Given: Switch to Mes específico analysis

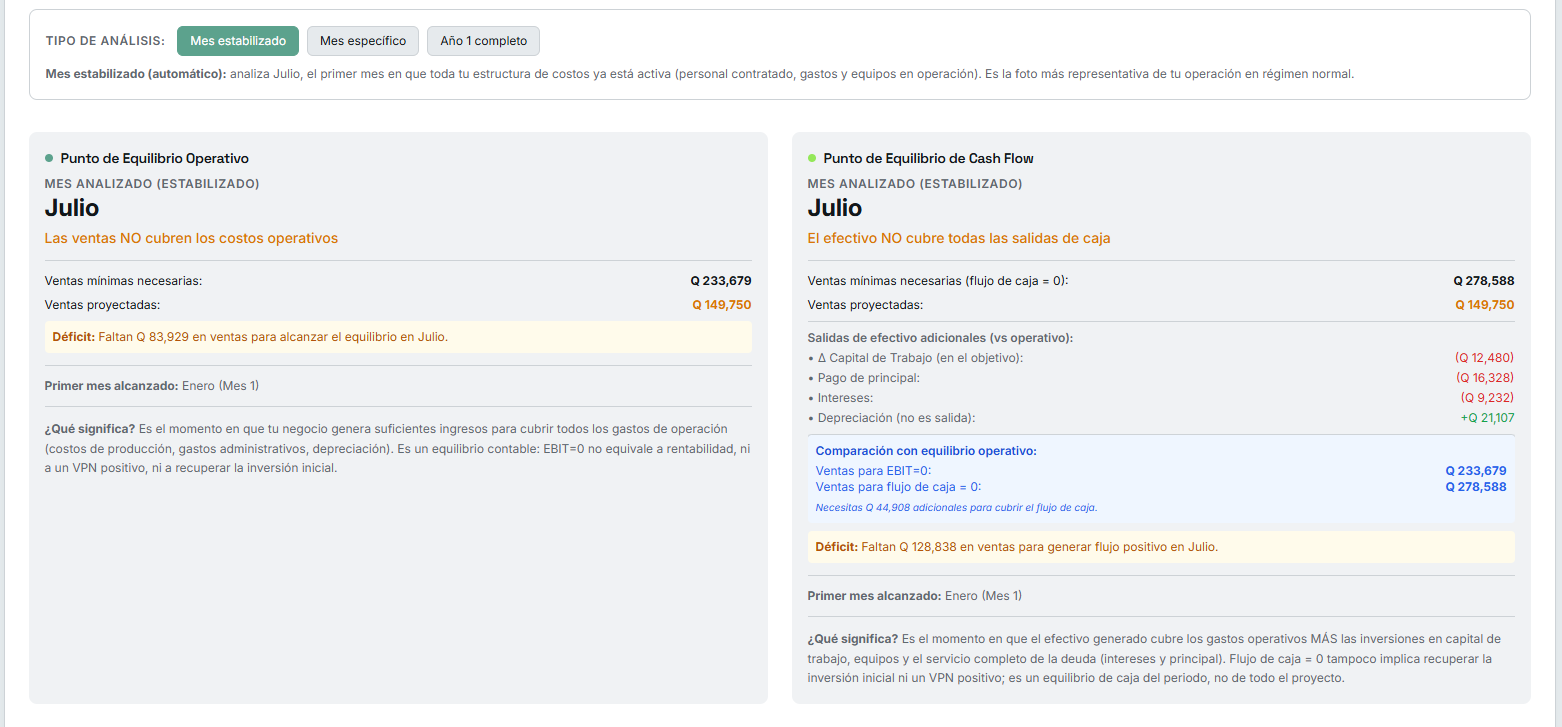Looking at the screenshot, I should tap(363, 41).
